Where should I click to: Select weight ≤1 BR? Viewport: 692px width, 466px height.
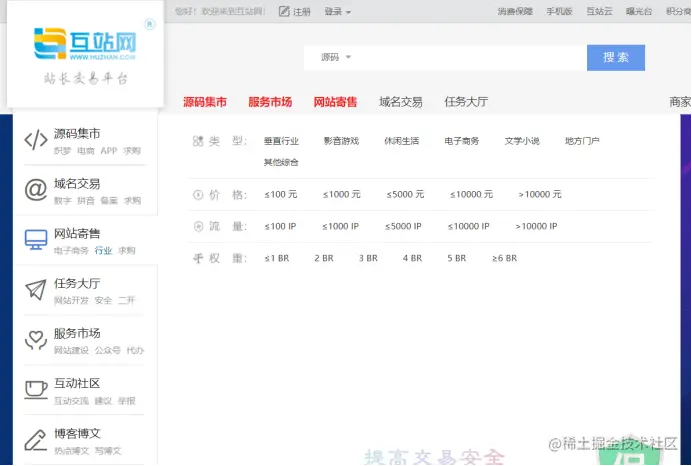[x=277, y=259]
